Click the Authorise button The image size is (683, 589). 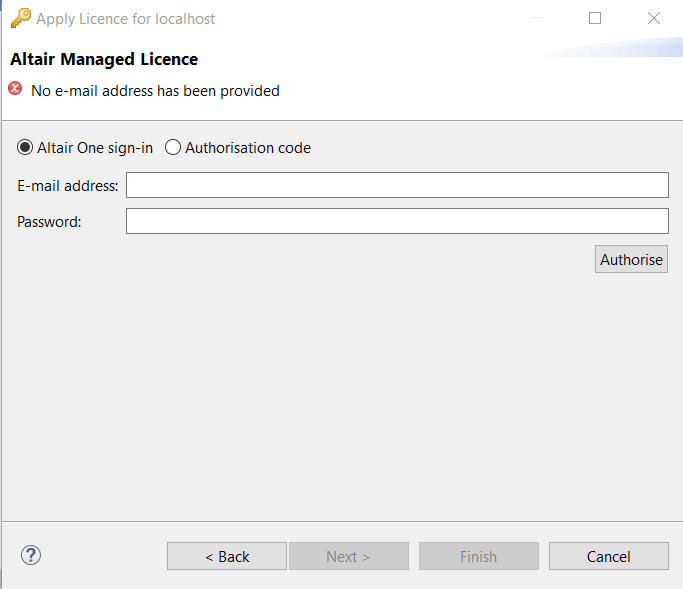[x=631, y=259]
